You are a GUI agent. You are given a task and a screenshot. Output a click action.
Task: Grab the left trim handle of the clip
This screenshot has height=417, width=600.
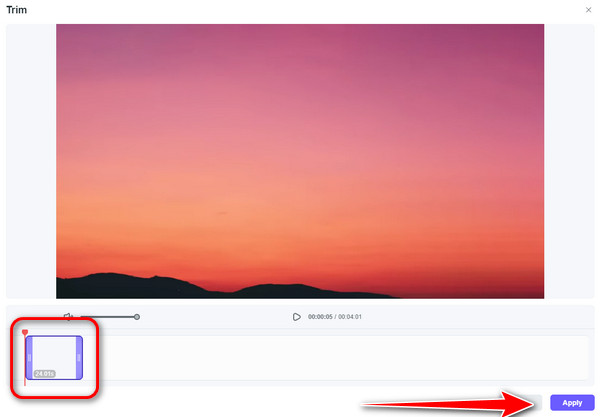29,358
